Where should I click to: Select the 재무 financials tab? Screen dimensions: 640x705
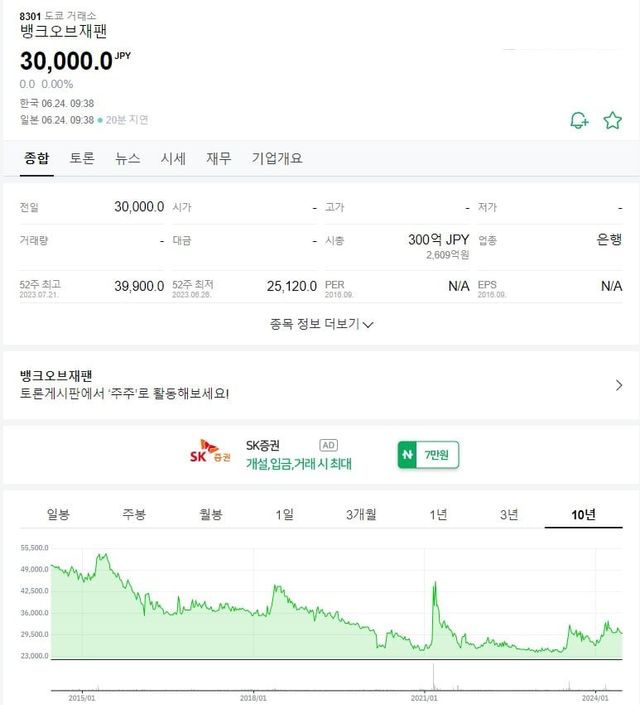click(x=219, y=158)
